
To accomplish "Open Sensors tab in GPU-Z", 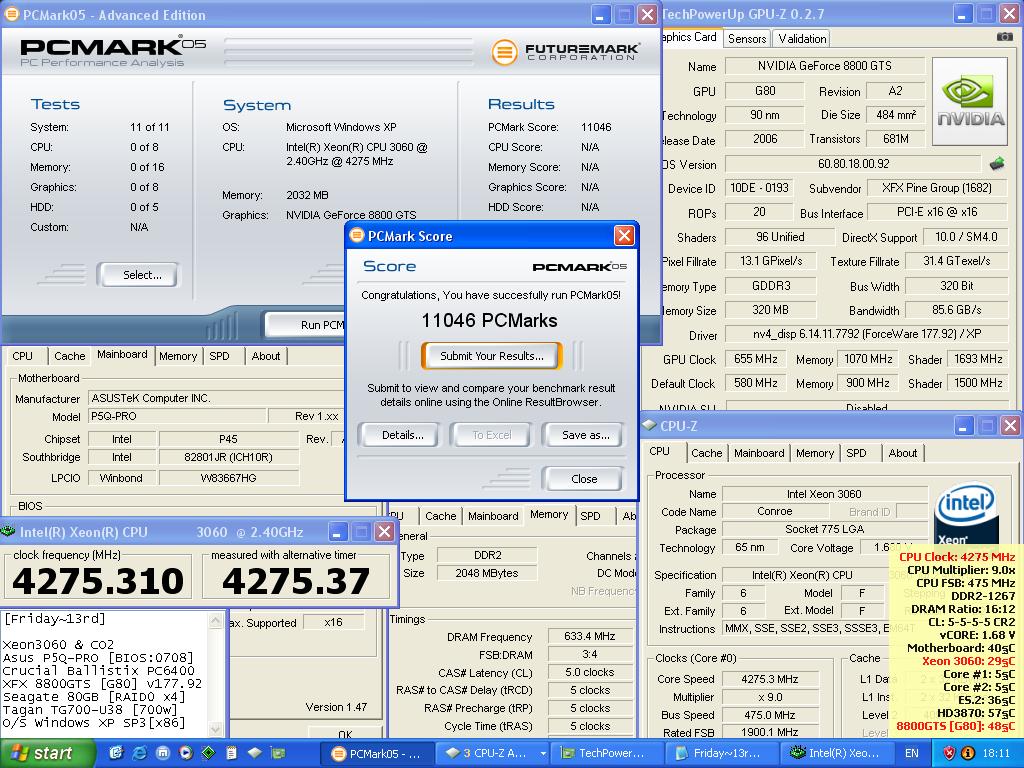I will click(746, 39).
